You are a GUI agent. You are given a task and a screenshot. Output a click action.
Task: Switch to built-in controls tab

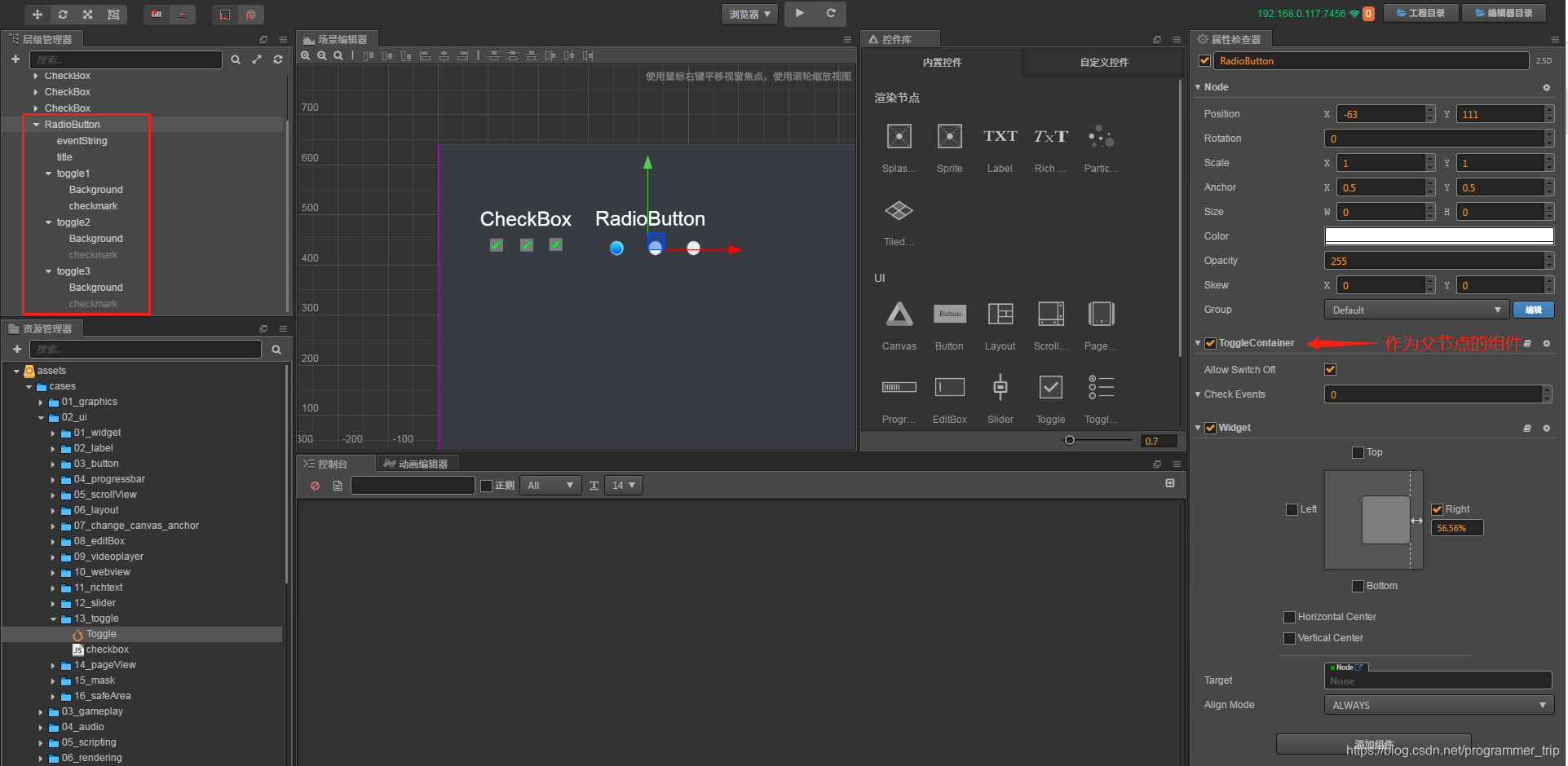[942, 62]
